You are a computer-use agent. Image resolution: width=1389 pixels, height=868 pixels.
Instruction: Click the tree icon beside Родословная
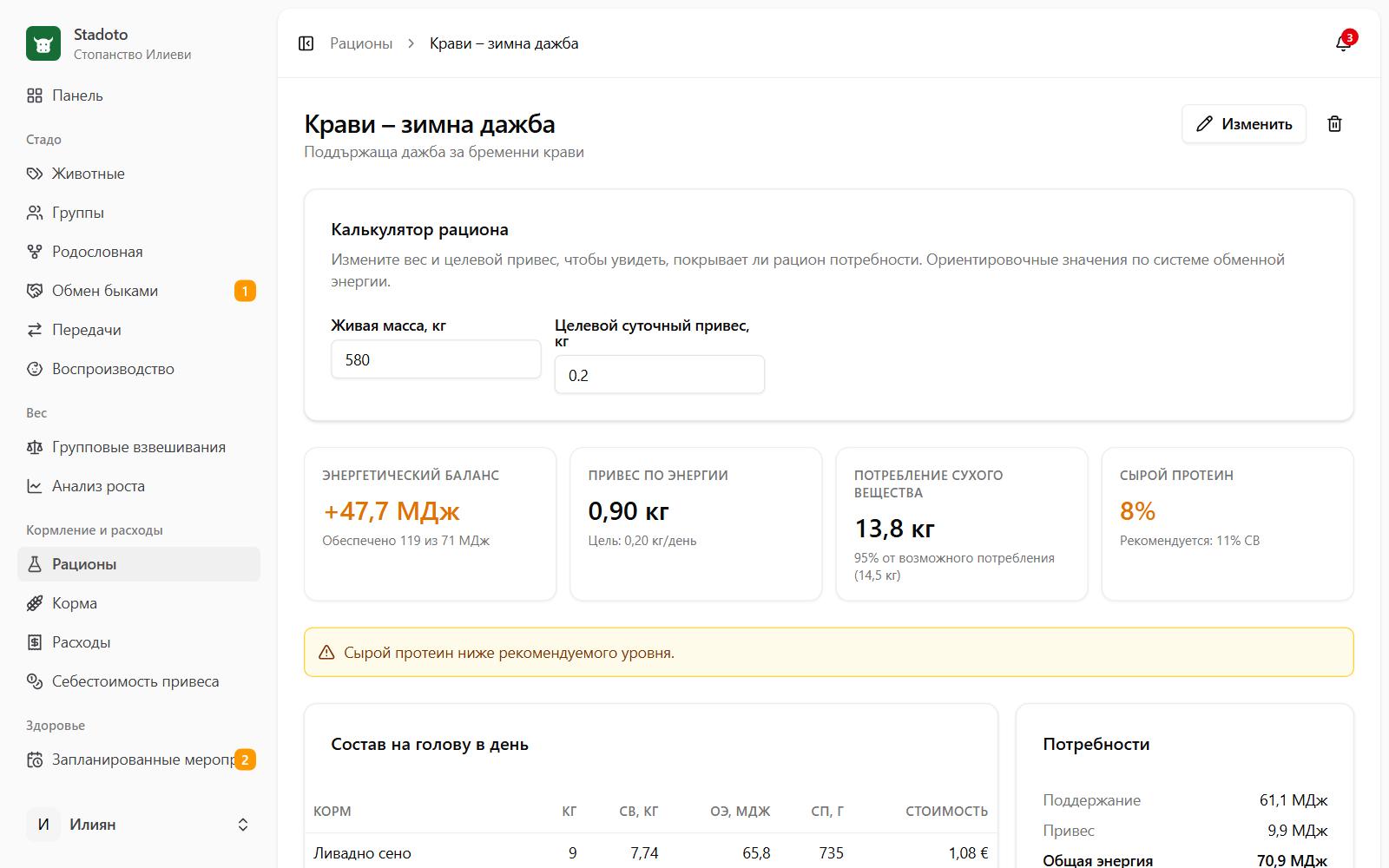pos(35,252)
